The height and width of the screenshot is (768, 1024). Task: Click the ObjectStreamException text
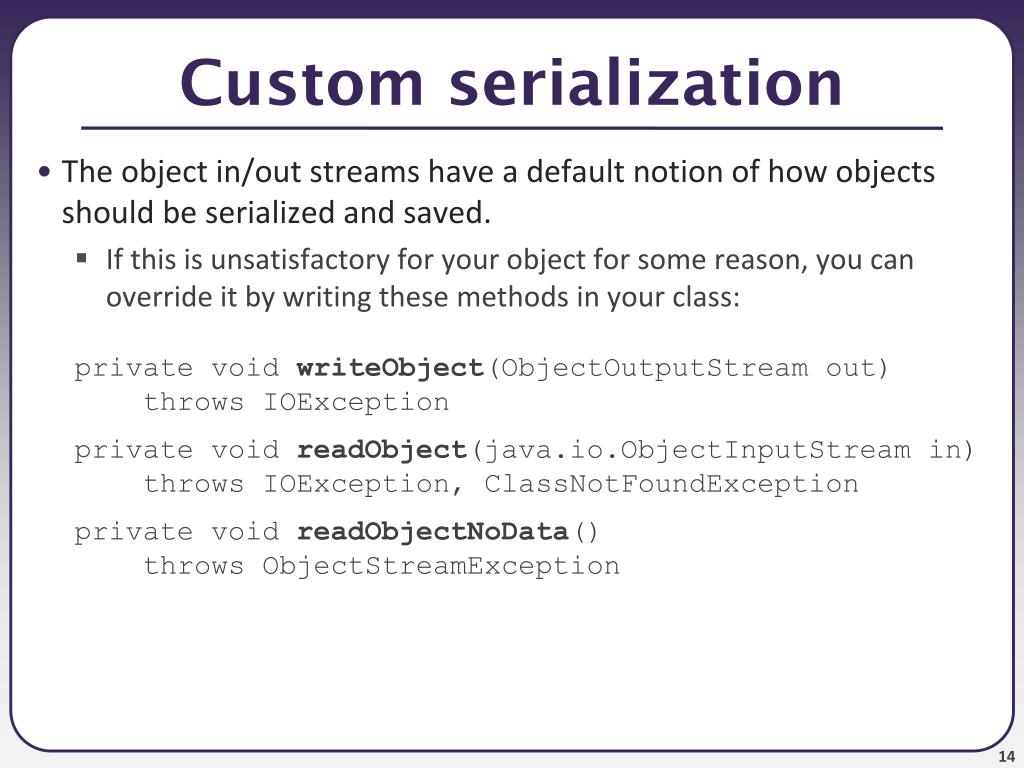coord(441,566)
